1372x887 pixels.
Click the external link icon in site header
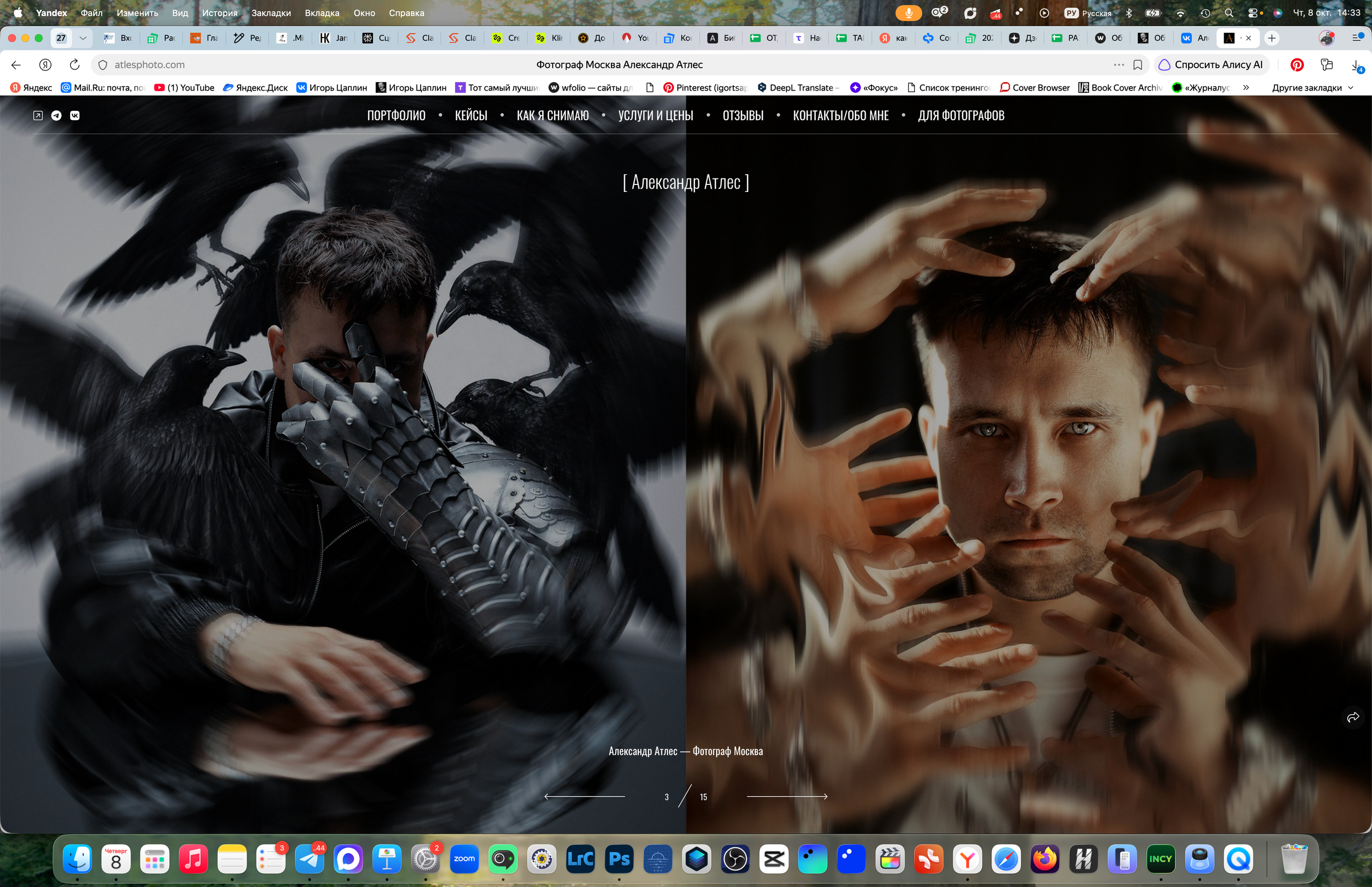click(x=38, y=115)
